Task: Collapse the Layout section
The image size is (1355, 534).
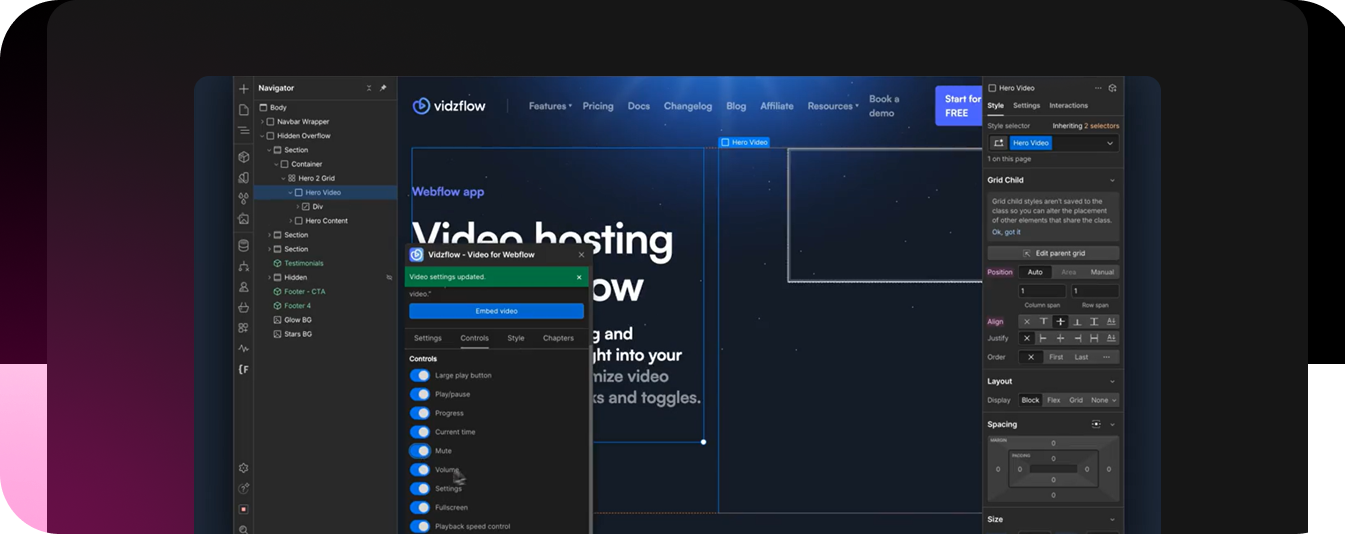Action: pyautogui.click(x=1112, y=381)
